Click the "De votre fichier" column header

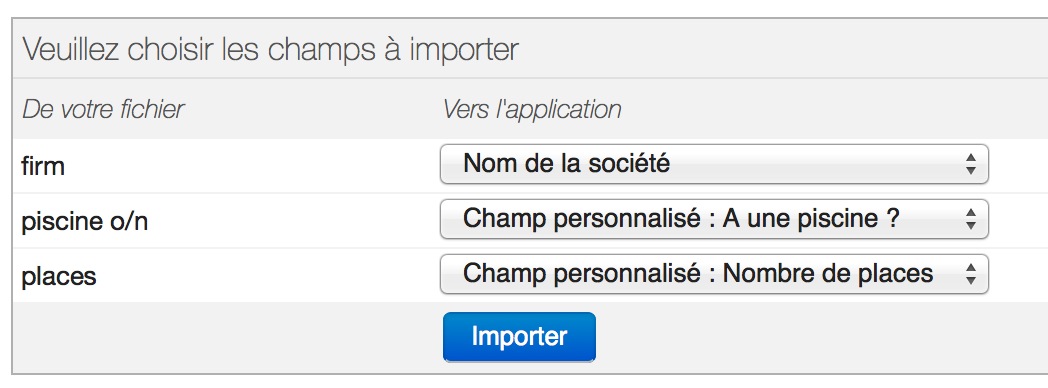(103, 109)
